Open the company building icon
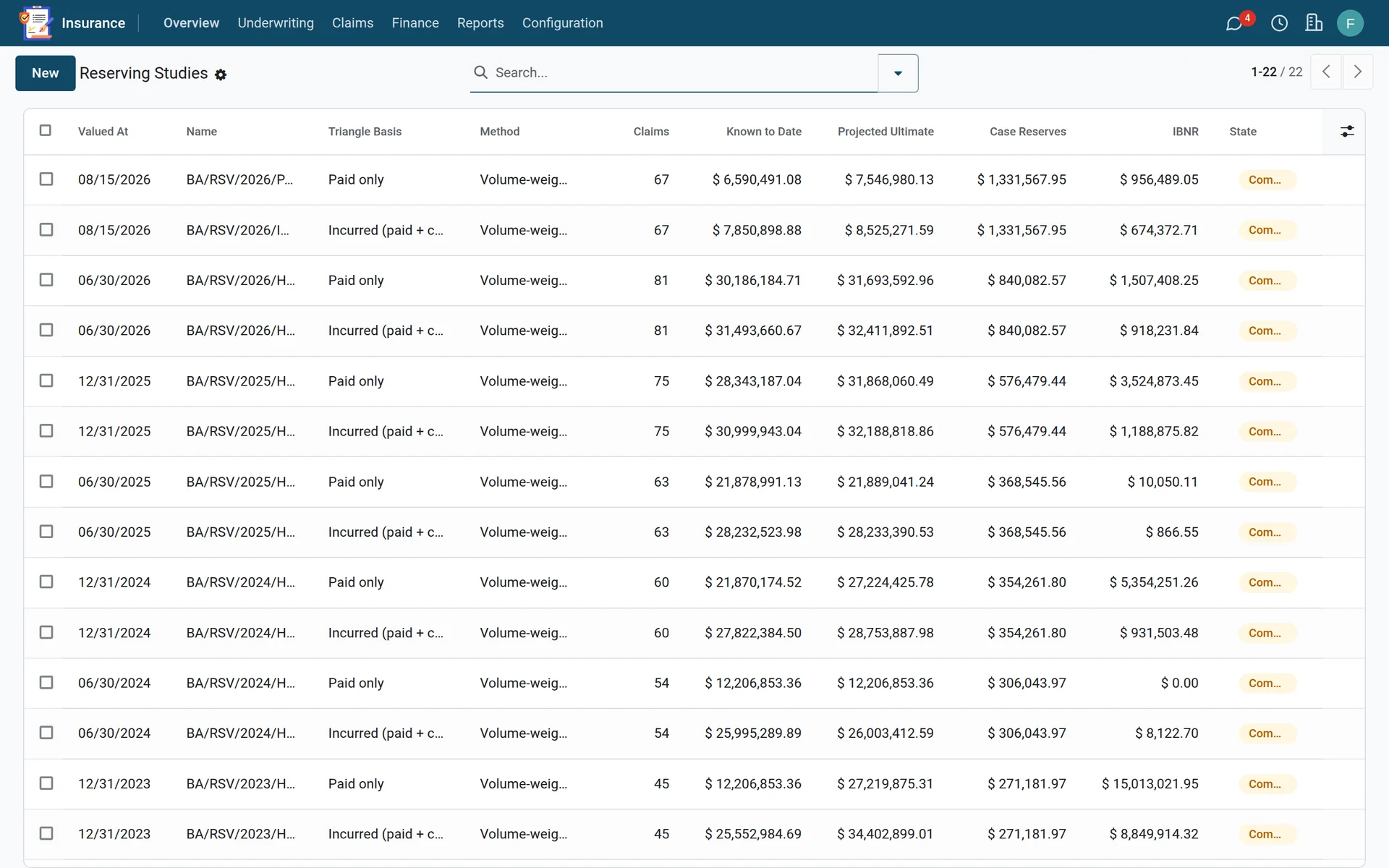Image resolution: width=1389 pixels, height=868 pixels. click(x=1314, y=23)
